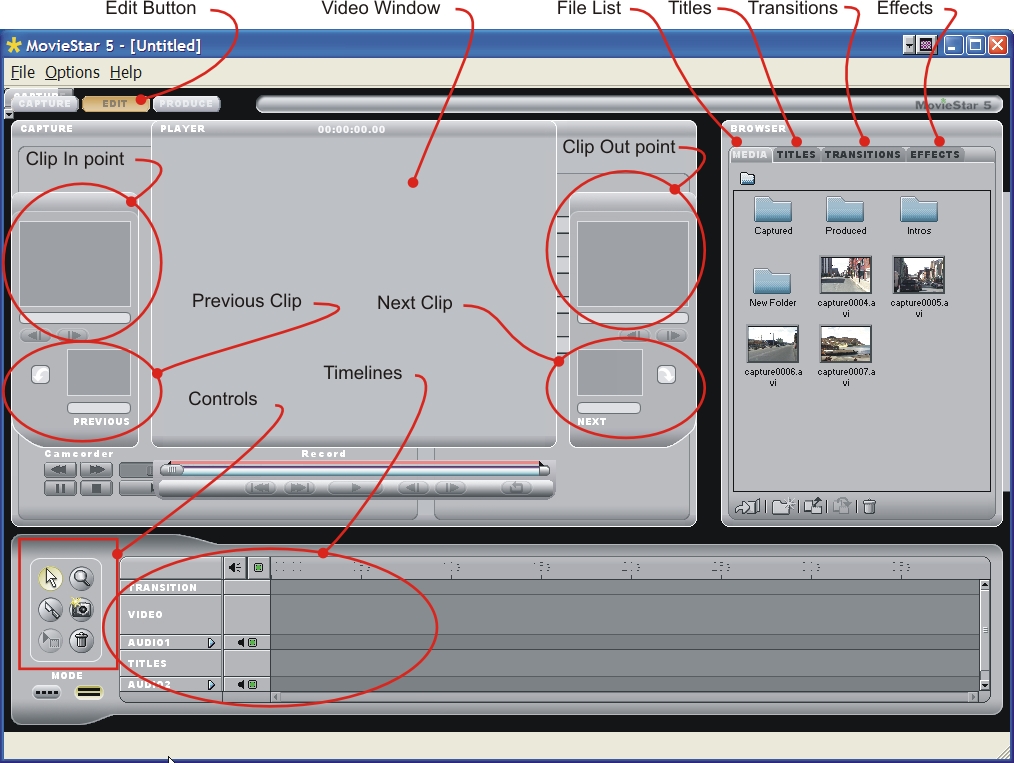Click the export-to-folder icon in Browser toolbar
The height and width of the screenshot is (763, 1014).
pyautogui.click(x=813, y=507)
